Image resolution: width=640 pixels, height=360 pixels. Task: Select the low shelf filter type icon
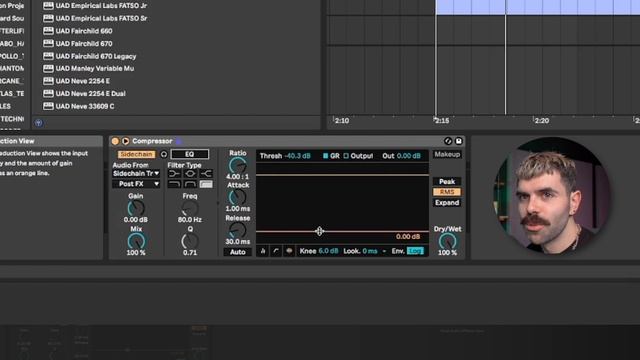coord(174,174)
